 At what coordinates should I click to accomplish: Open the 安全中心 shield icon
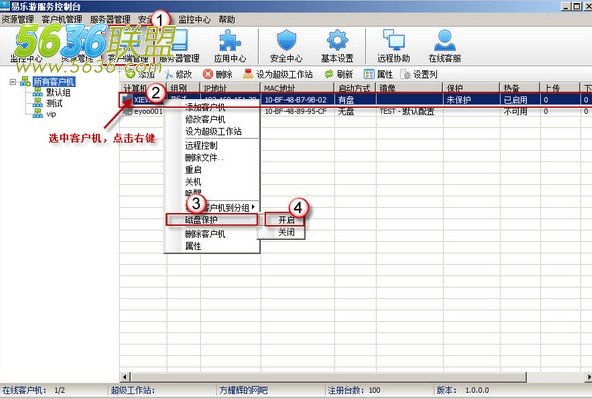[286, 46]
